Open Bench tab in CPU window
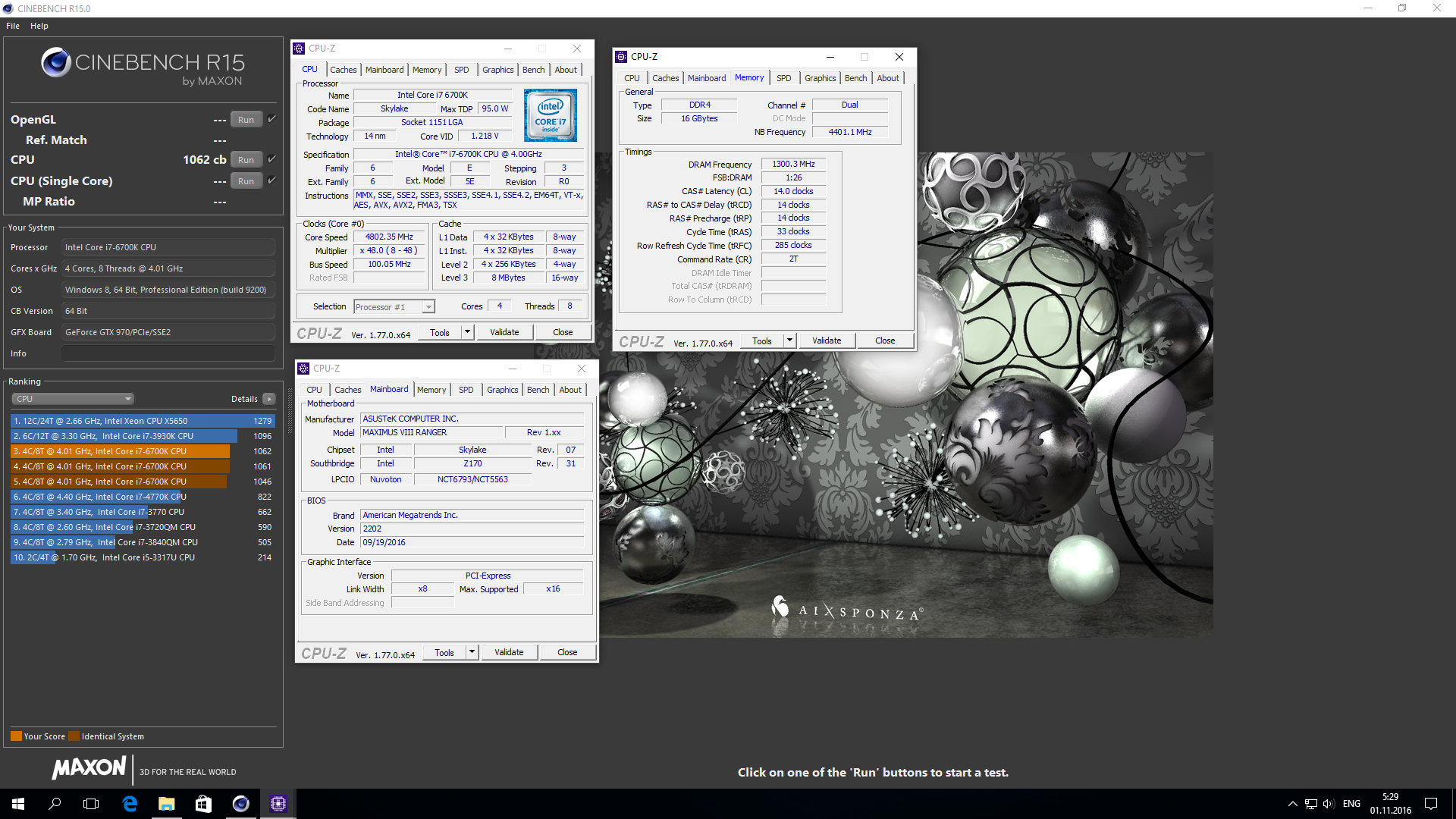The image size is (1456, 819). [x=533, y=70]
